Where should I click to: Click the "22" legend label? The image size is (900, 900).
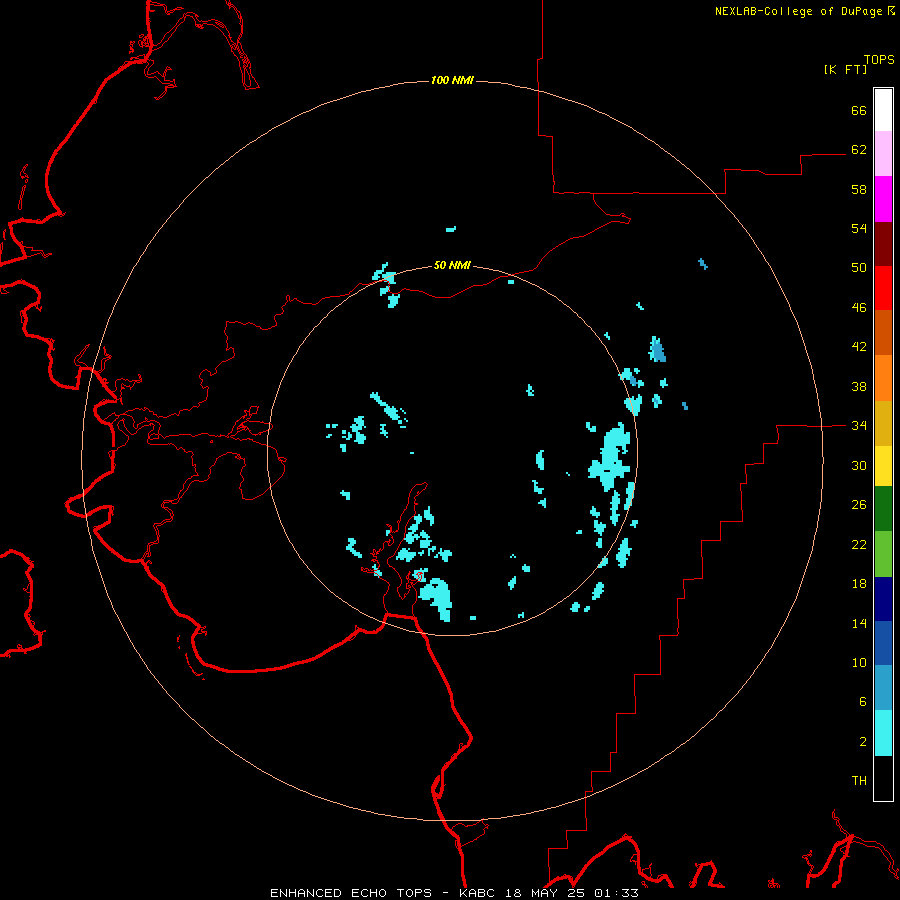pyautogui.click(x=859, y=545)
